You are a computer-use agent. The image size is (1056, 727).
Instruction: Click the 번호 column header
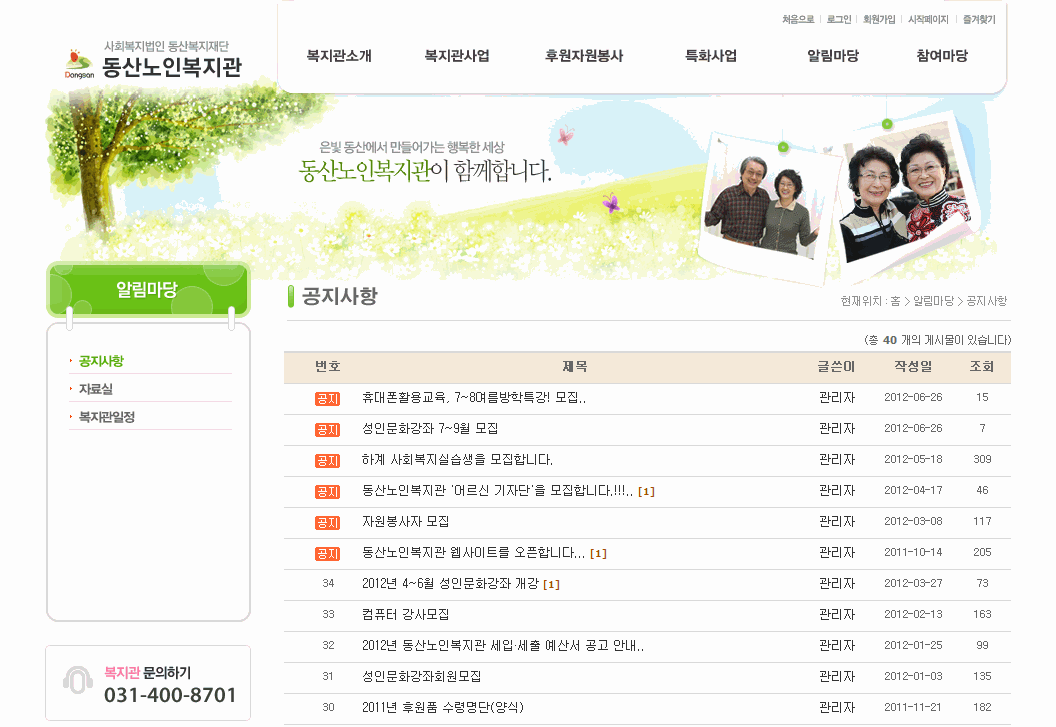click(x=328, y=367)
